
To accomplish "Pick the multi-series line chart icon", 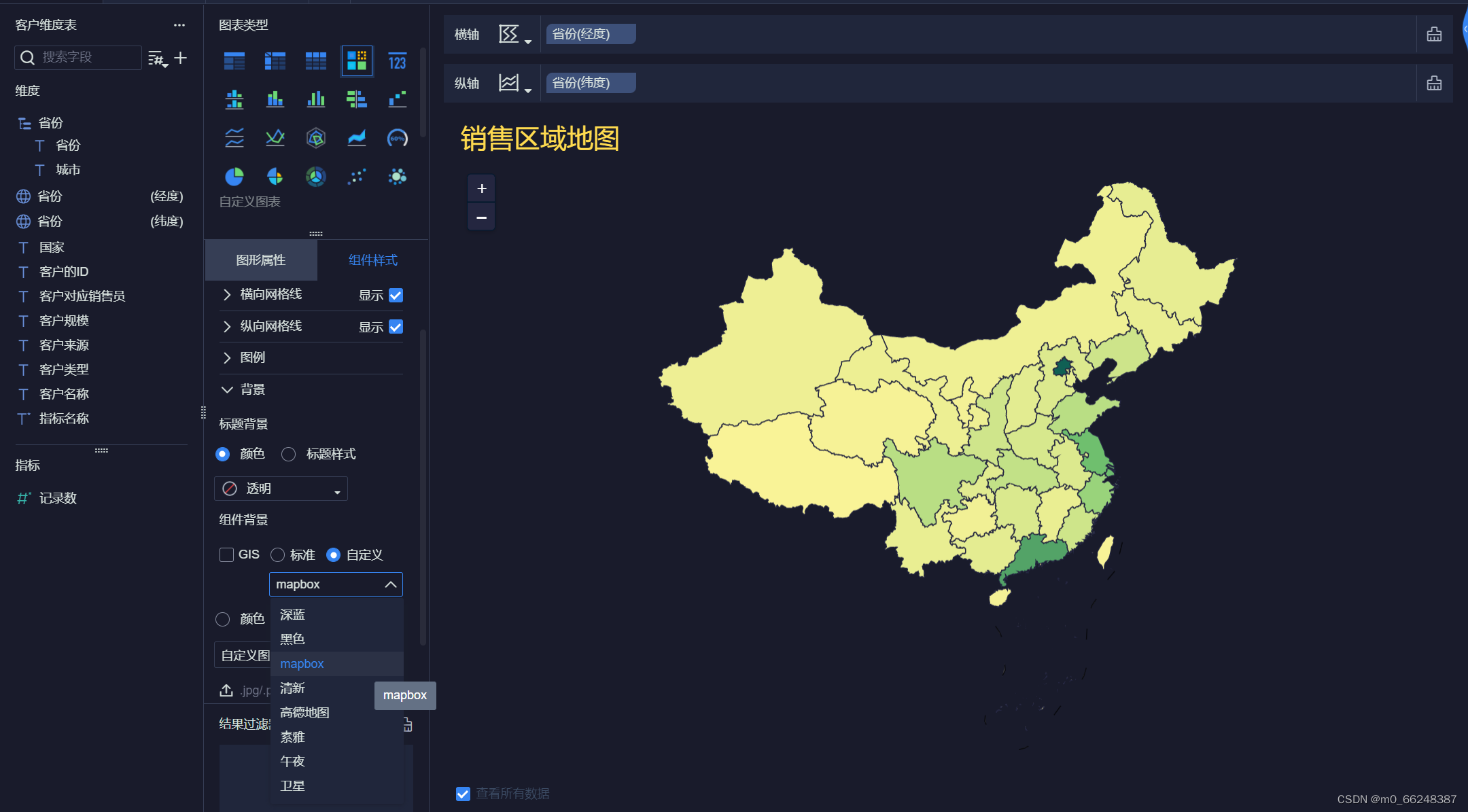I will pos(275,139).
